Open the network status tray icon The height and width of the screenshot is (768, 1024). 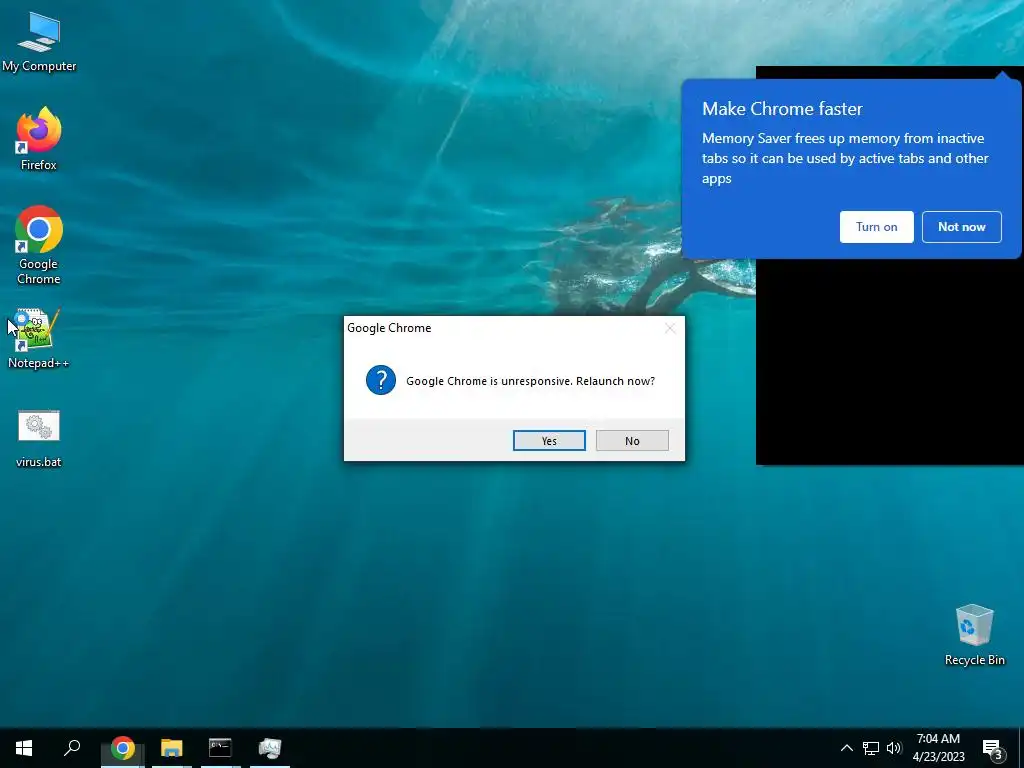(871, 748)
